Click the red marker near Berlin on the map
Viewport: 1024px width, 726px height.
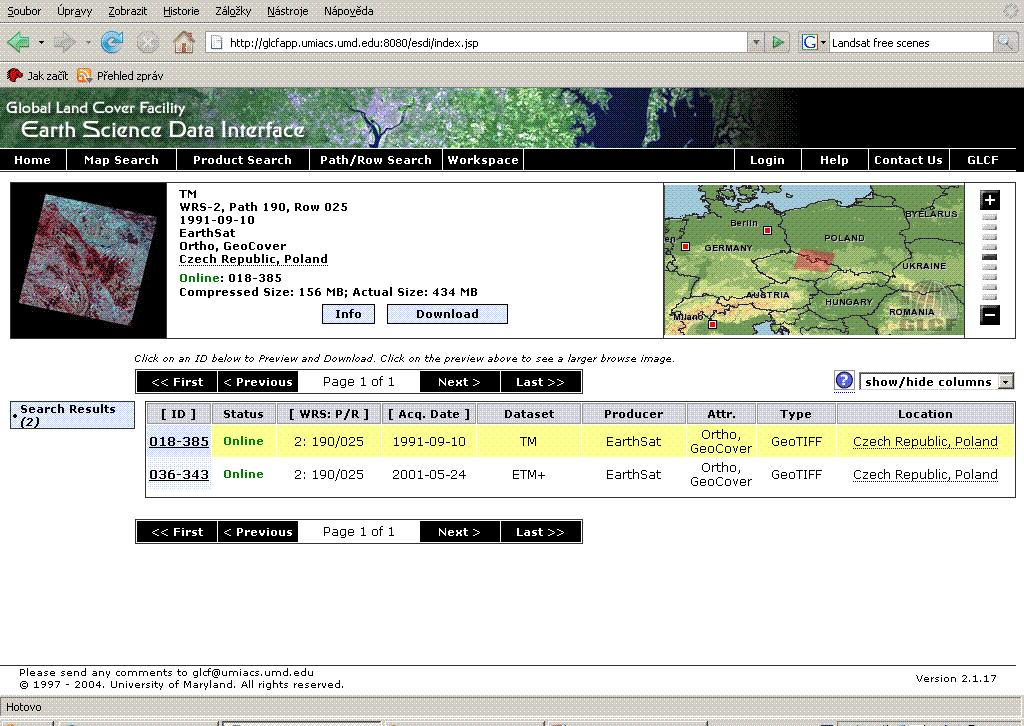point(767,230)
